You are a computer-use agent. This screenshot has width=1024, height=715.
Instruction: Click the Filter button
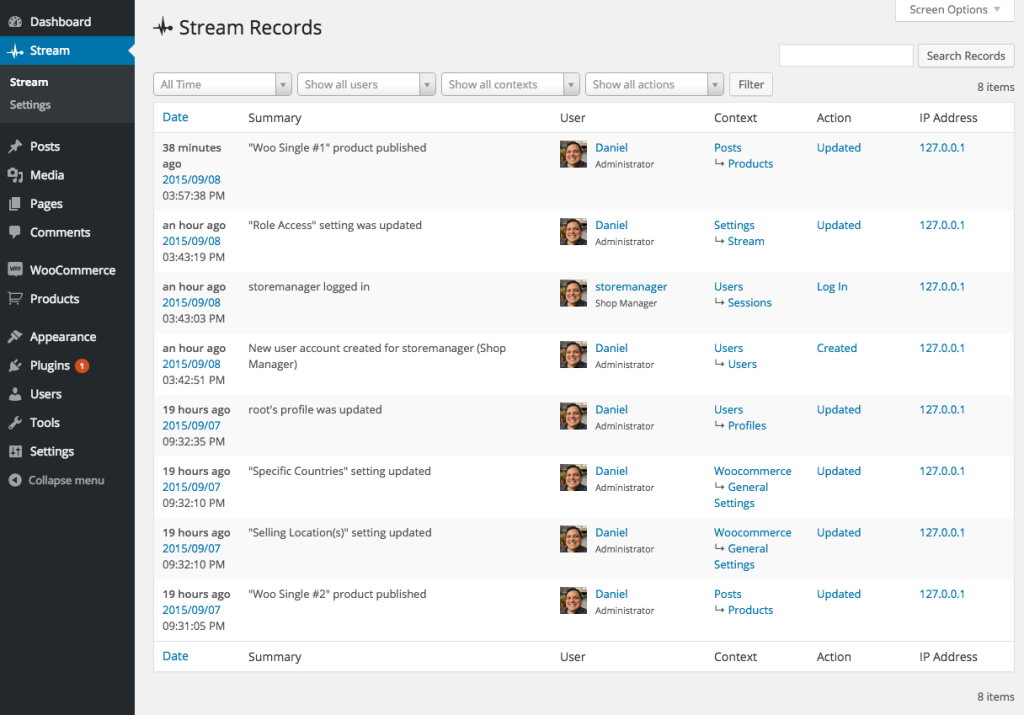click(750, 84)
